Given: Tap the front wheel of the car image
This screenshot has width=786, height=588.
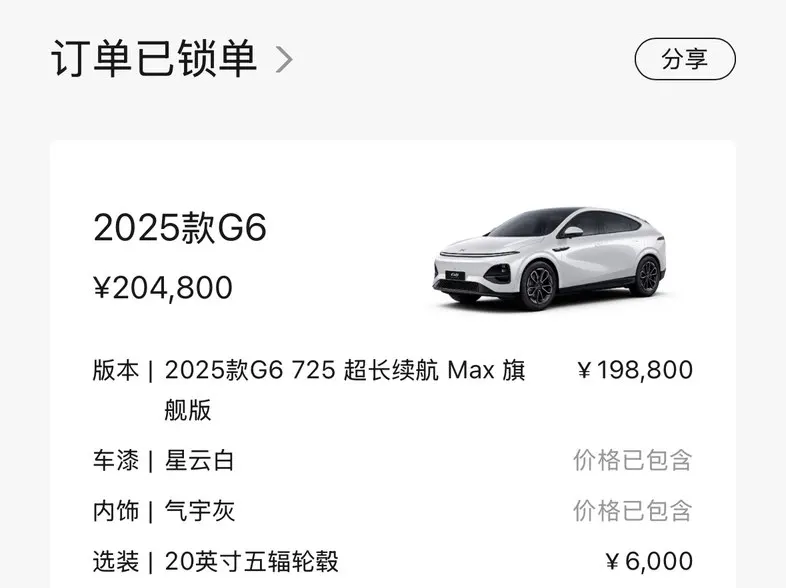Looking at the screenshot, I should [x=539, y=286].
